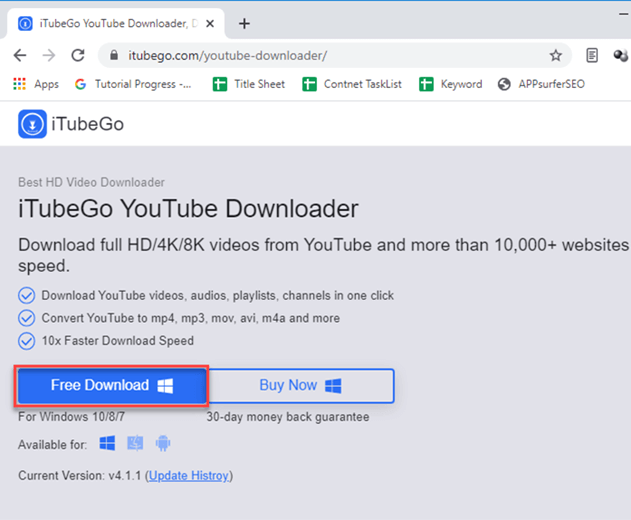This screenshot has width=631, height=520.
Task: Click the Convert YouTube to mp4 feature line
Action: pyautogui.click(x=191, y=318)
